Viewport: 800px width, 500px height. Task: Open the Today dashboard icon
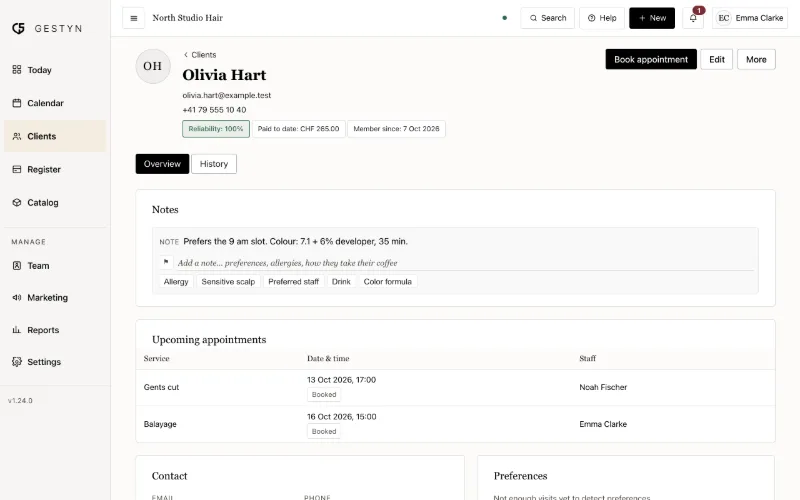(x=17, y=69)
